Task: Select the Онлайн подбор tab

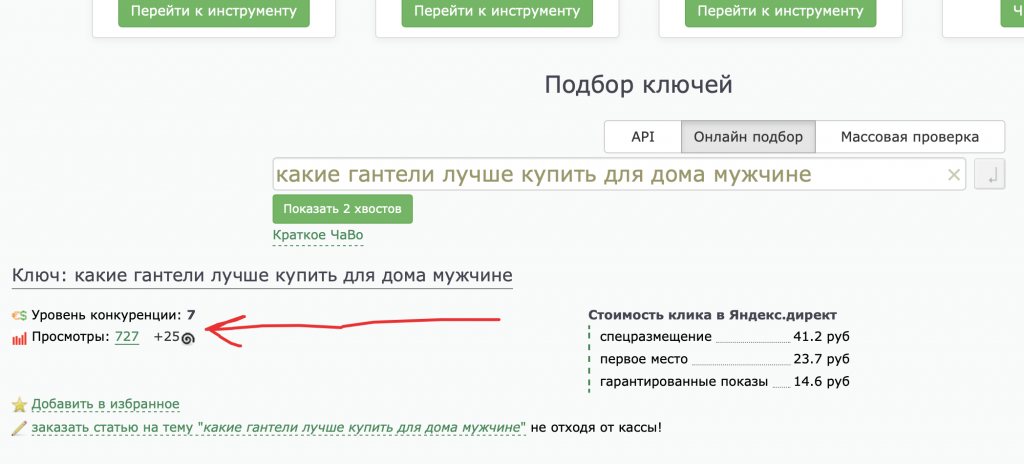Action: [x=748, y=137]
